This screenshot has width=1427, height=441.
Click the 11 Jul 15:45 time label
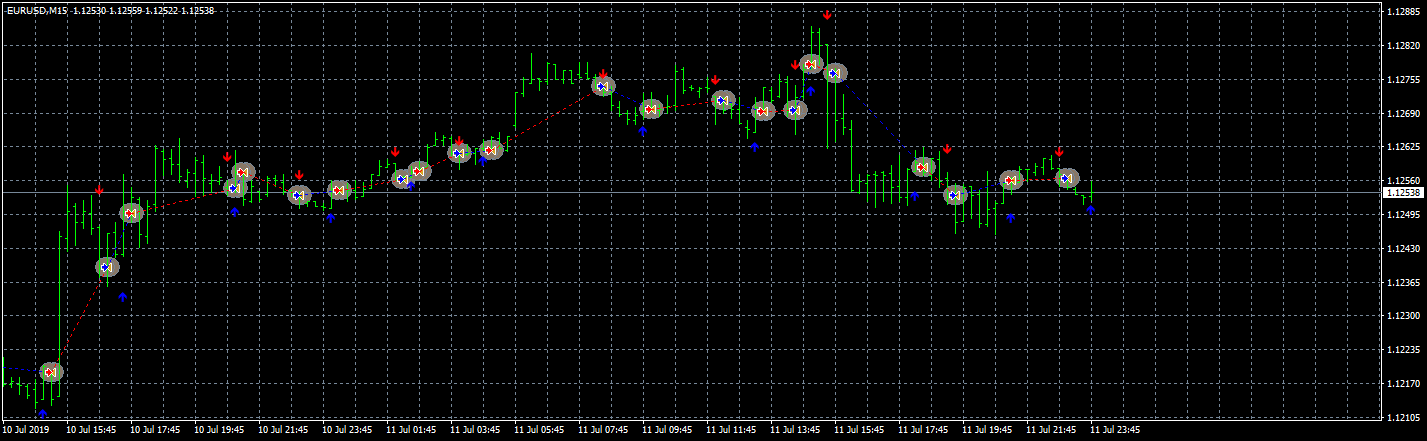(x=859, y=430)
